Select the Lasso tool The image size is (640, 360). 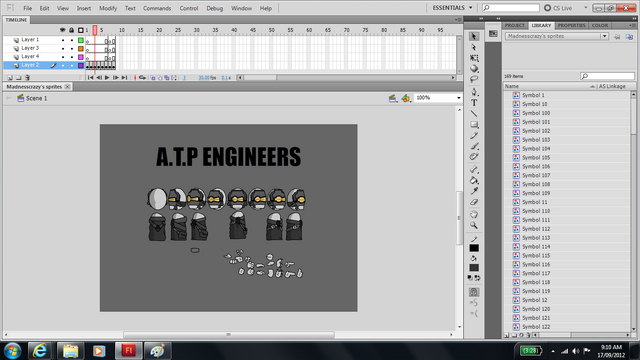[474, 79]
